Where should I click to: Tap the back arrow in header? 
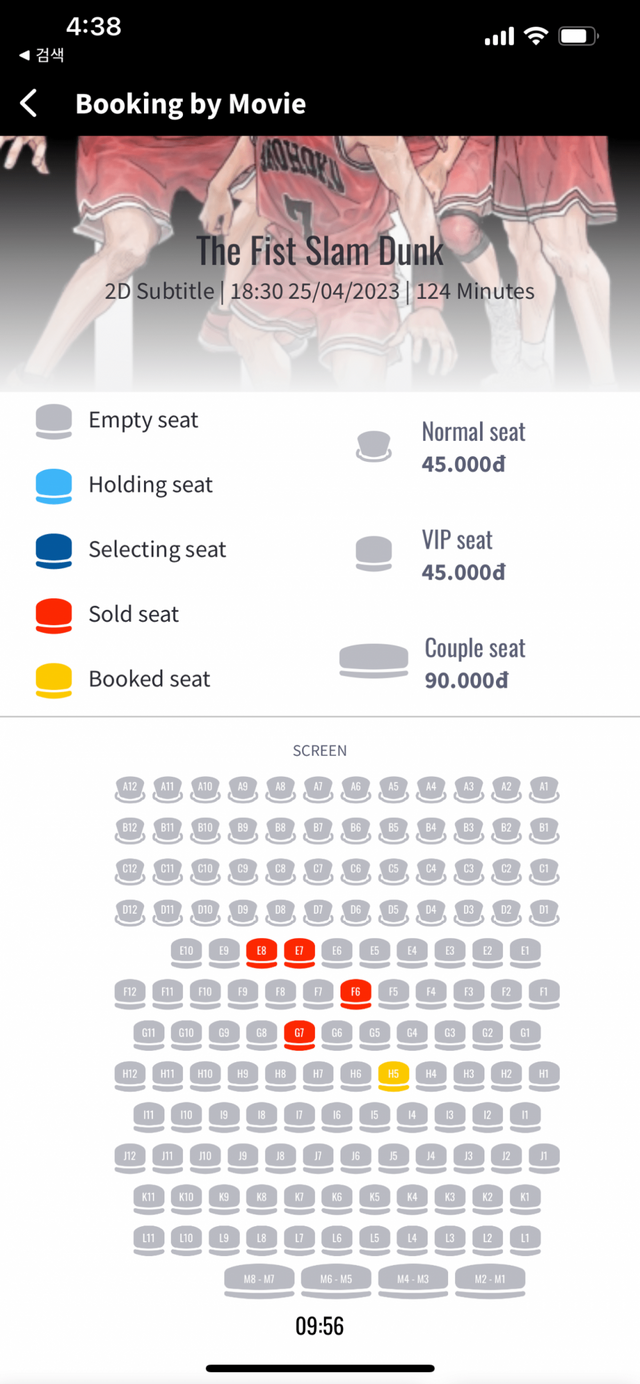(29, 103)
